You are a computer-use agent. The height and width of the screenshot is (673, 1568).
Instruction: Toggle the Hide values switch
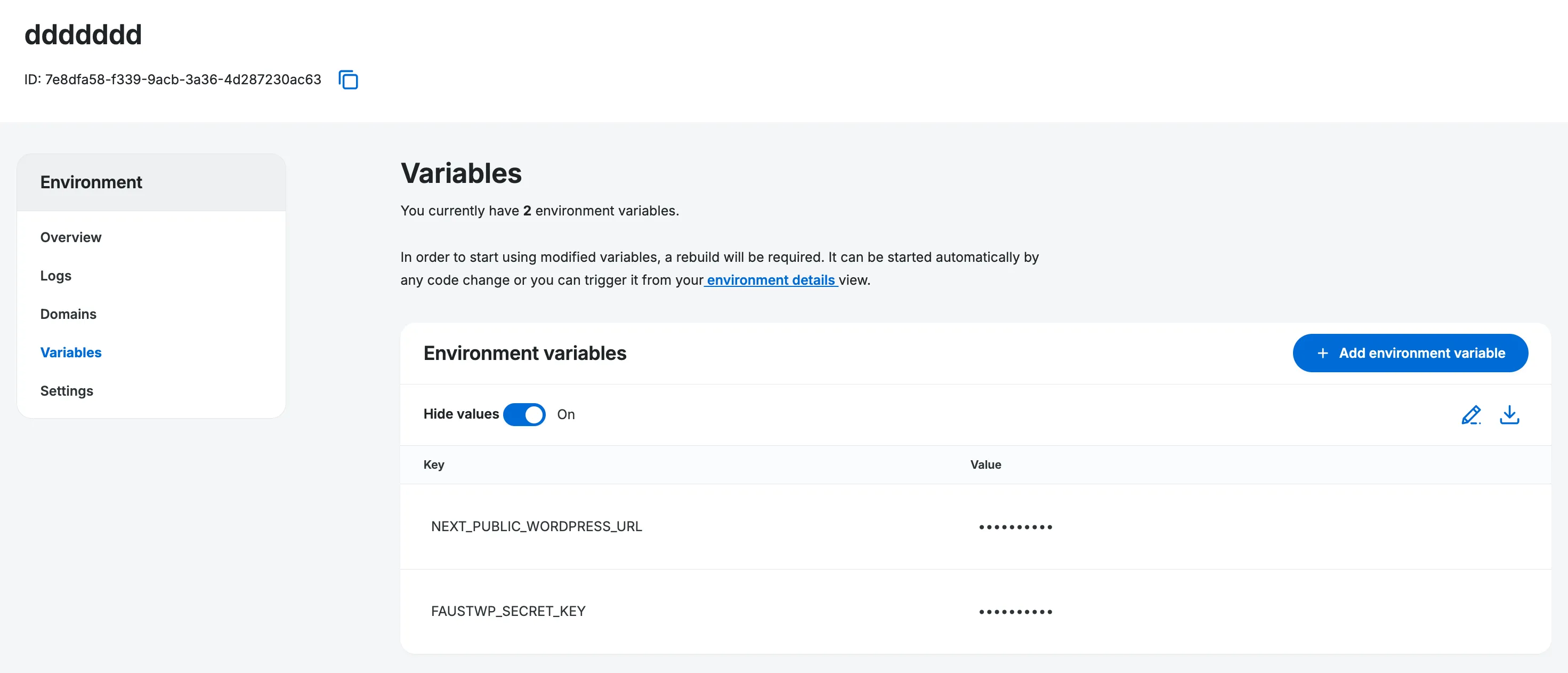coord(524,414)
